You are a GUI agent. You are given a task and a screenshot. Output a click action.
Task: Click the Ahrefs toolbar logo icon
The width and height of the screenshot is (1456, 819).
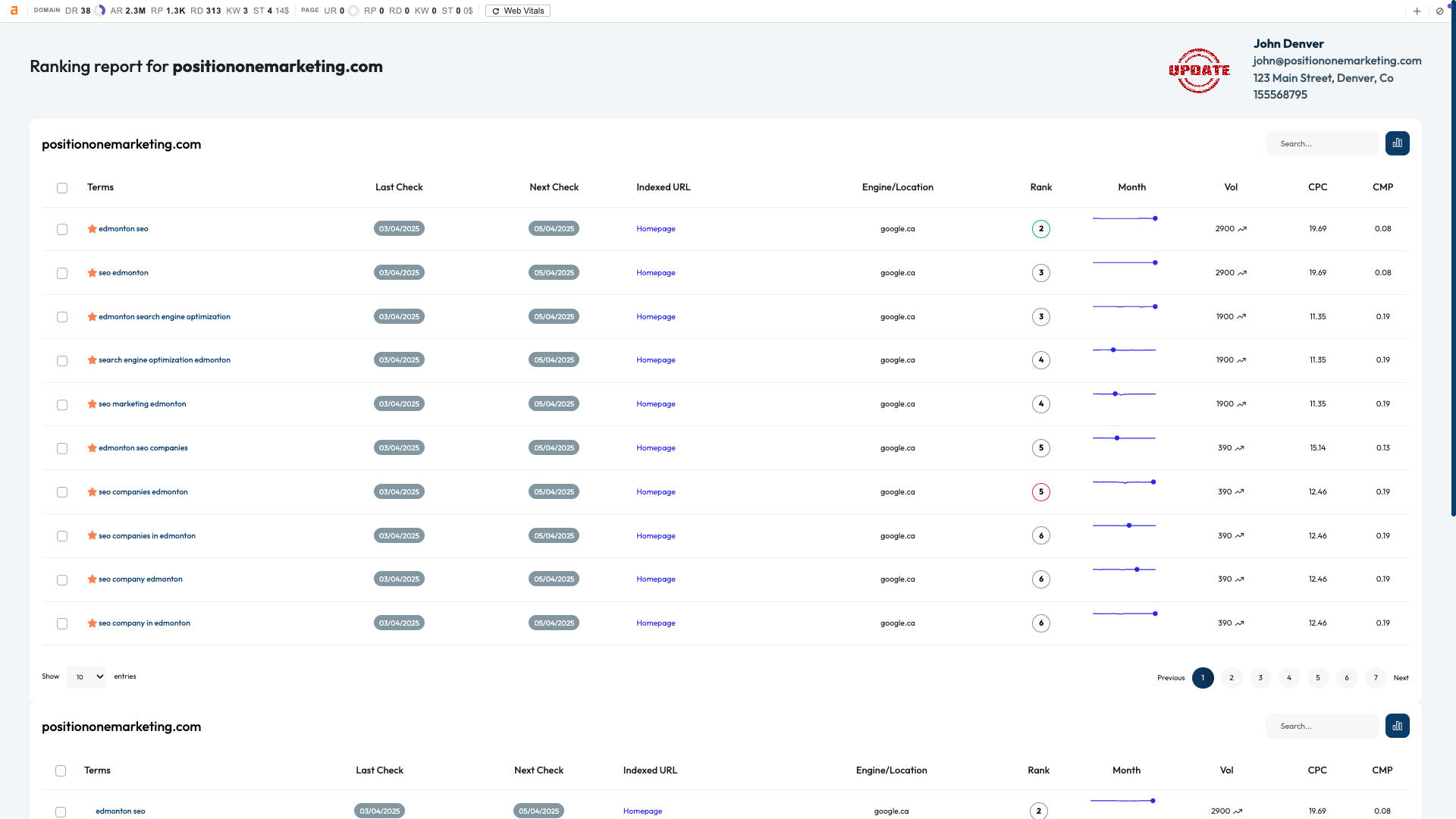coord(14,11)
